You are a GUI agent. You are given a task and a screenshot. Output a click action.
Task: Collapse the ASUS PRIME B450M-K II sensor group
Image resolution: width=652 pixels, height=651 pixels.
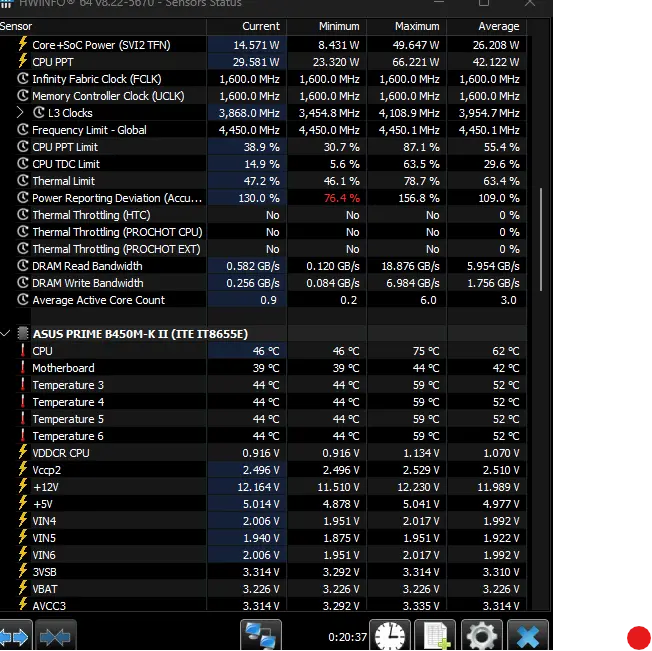[x=5, y=333]
